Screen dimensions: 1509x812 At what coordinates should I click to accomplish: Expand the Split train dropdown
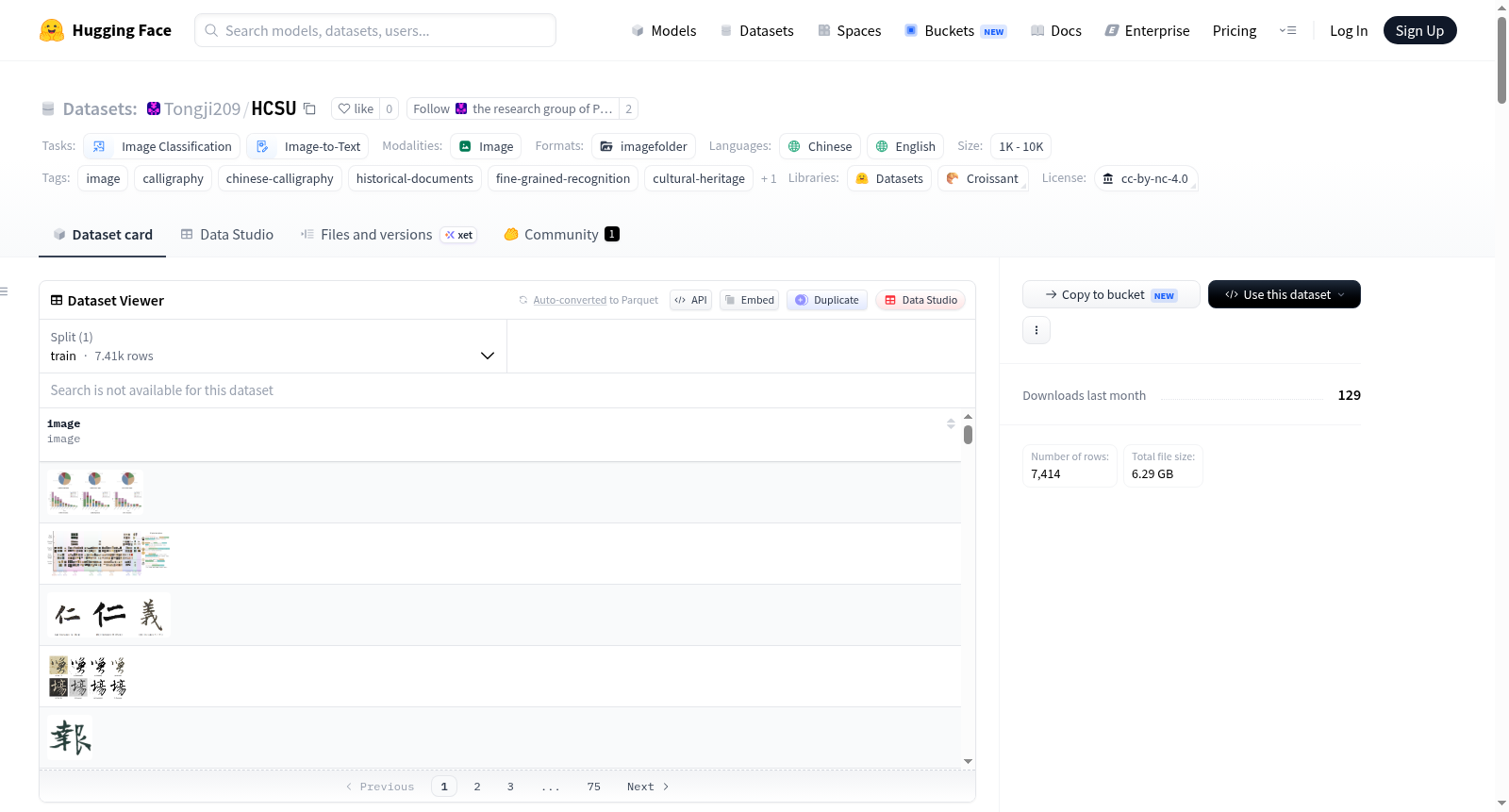point(273,346)
